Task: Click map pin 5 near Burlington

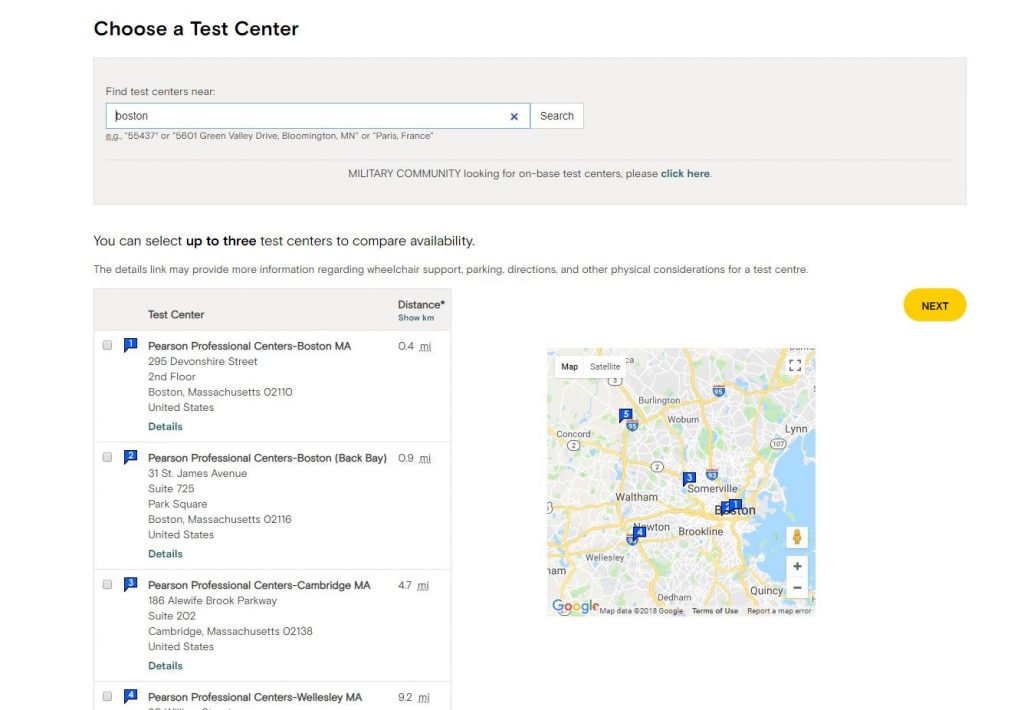Action: pyautogui.click(x=625, y=415)
